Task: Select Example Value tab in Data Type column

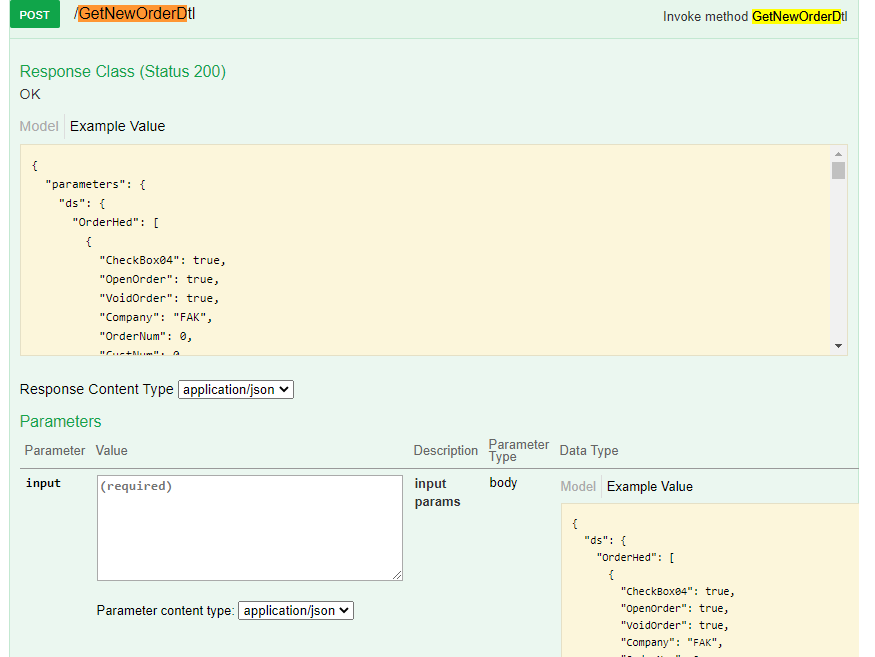Action: [649, 486]
